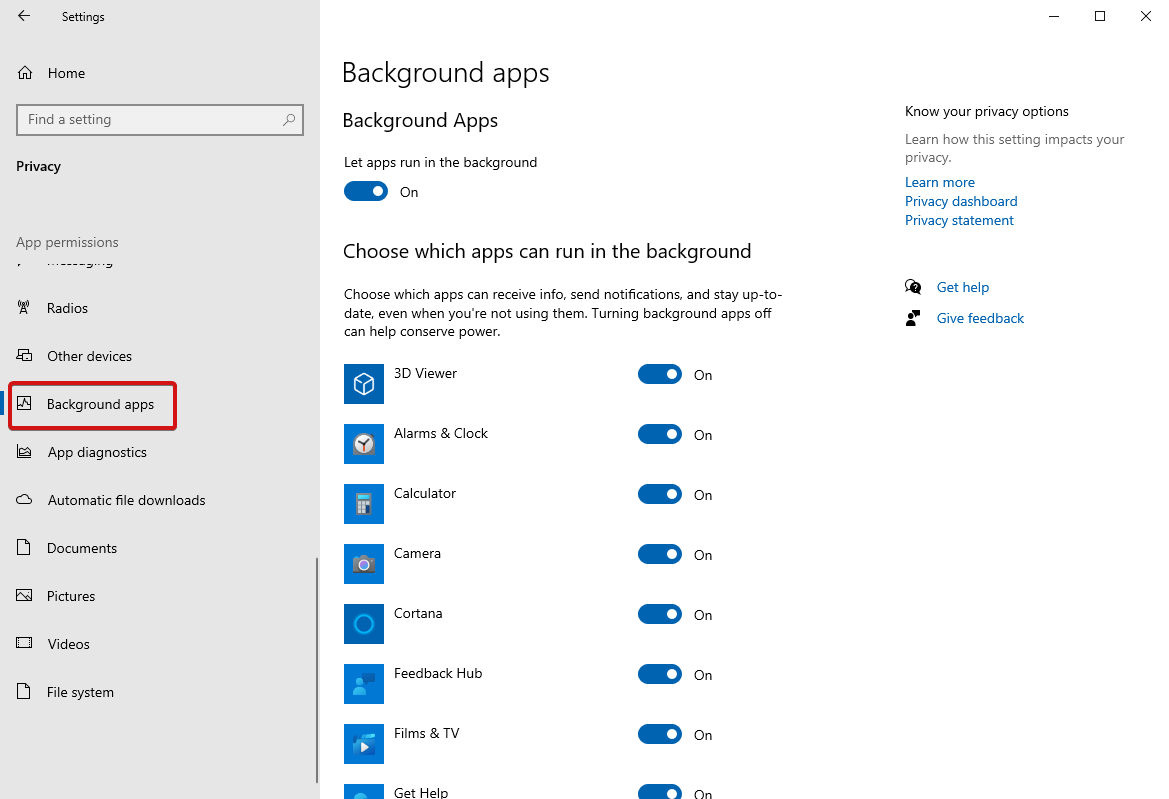The width and height of the screenshot is (1169, 799).
Task: Click the Calculator app icon
Action: point(364,504)
